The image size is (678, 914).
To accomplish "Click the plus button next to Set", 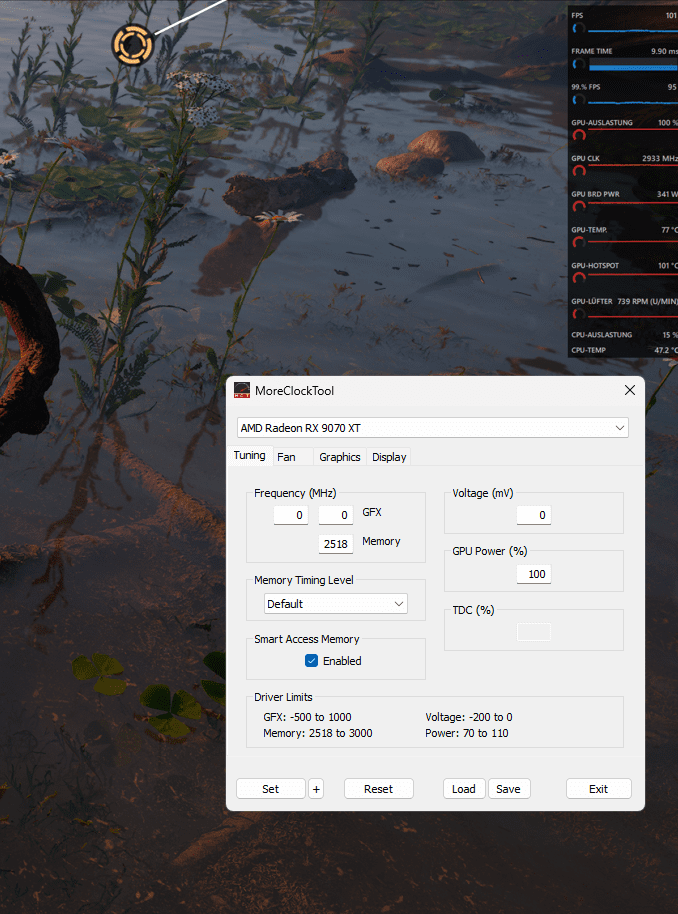I will tap(316, 789).
